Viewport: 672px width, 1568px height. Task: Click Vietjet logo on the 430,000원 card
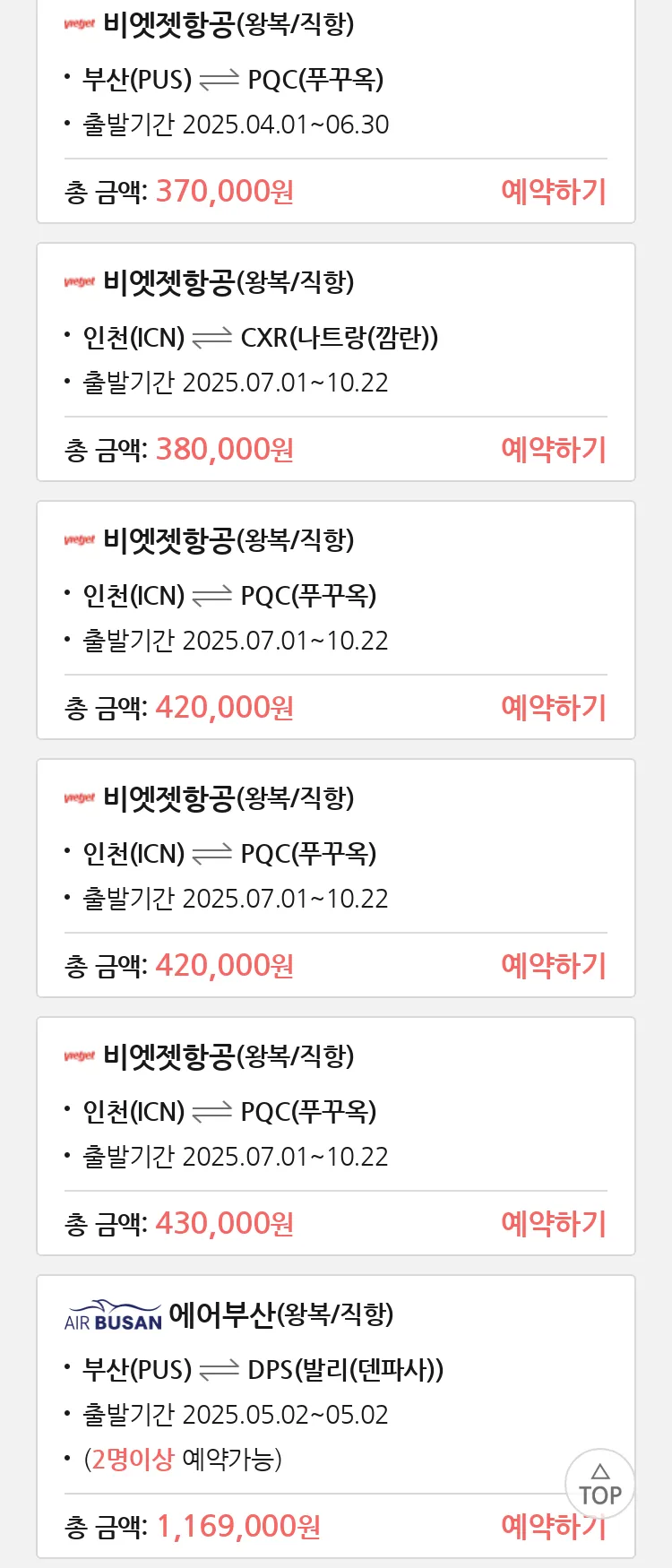pos(80,1056)
